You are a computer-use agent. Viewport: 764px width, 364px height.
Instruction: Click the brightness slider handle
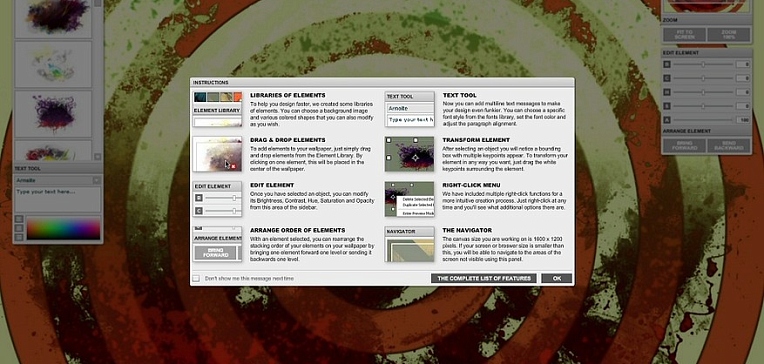(703, 64)
